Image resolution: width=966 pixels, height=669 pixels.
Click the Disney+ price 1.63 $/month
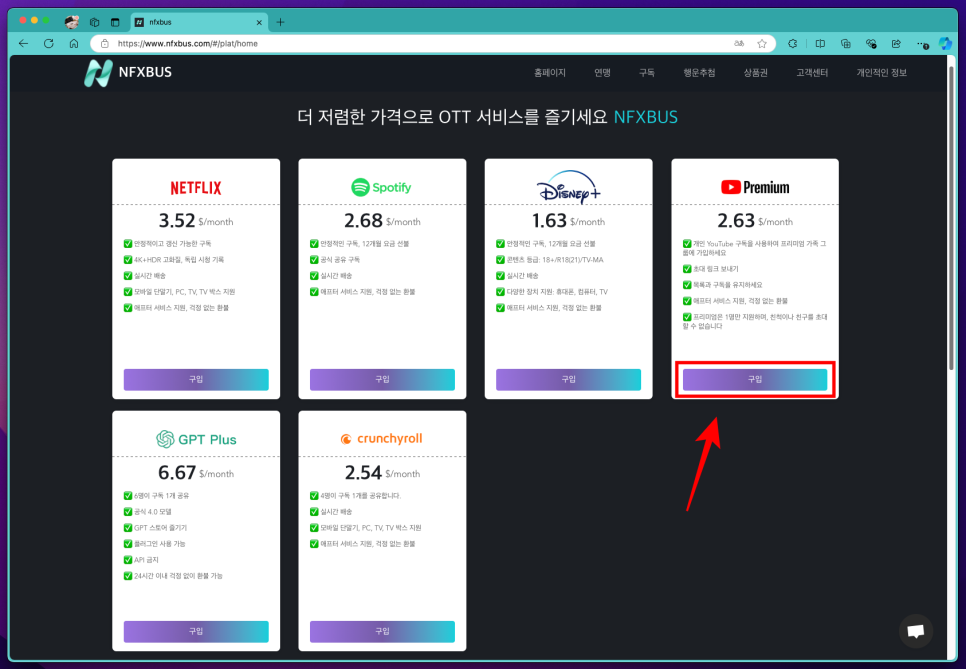coord(568,221)
